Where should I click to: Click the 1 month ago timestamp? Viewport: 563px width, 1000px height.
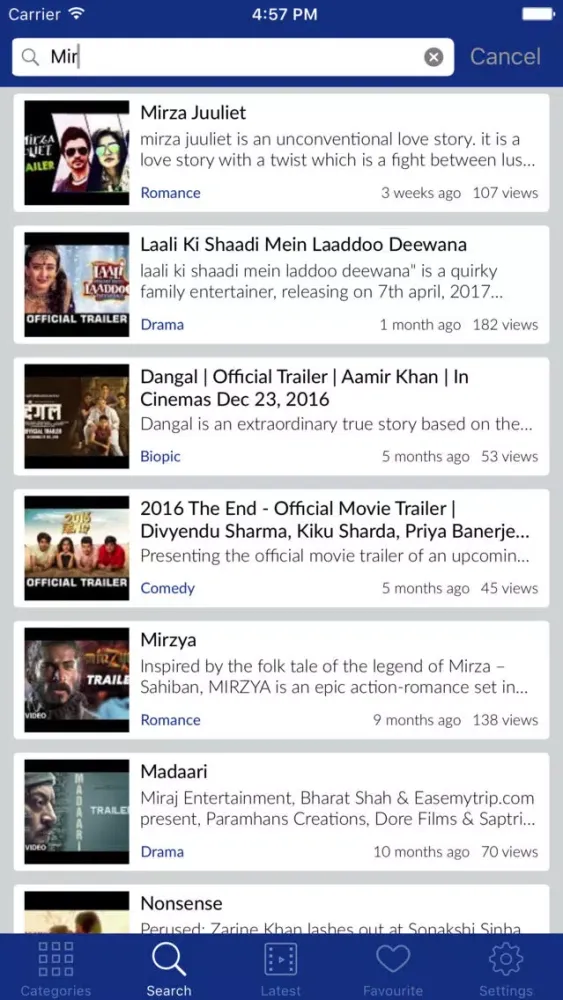pos(420,325)
